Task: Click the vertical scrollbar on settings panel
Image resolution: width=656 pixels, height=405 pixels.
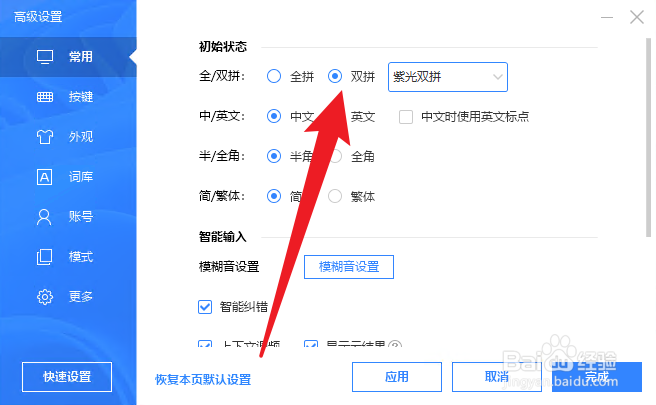Action: 648,138
